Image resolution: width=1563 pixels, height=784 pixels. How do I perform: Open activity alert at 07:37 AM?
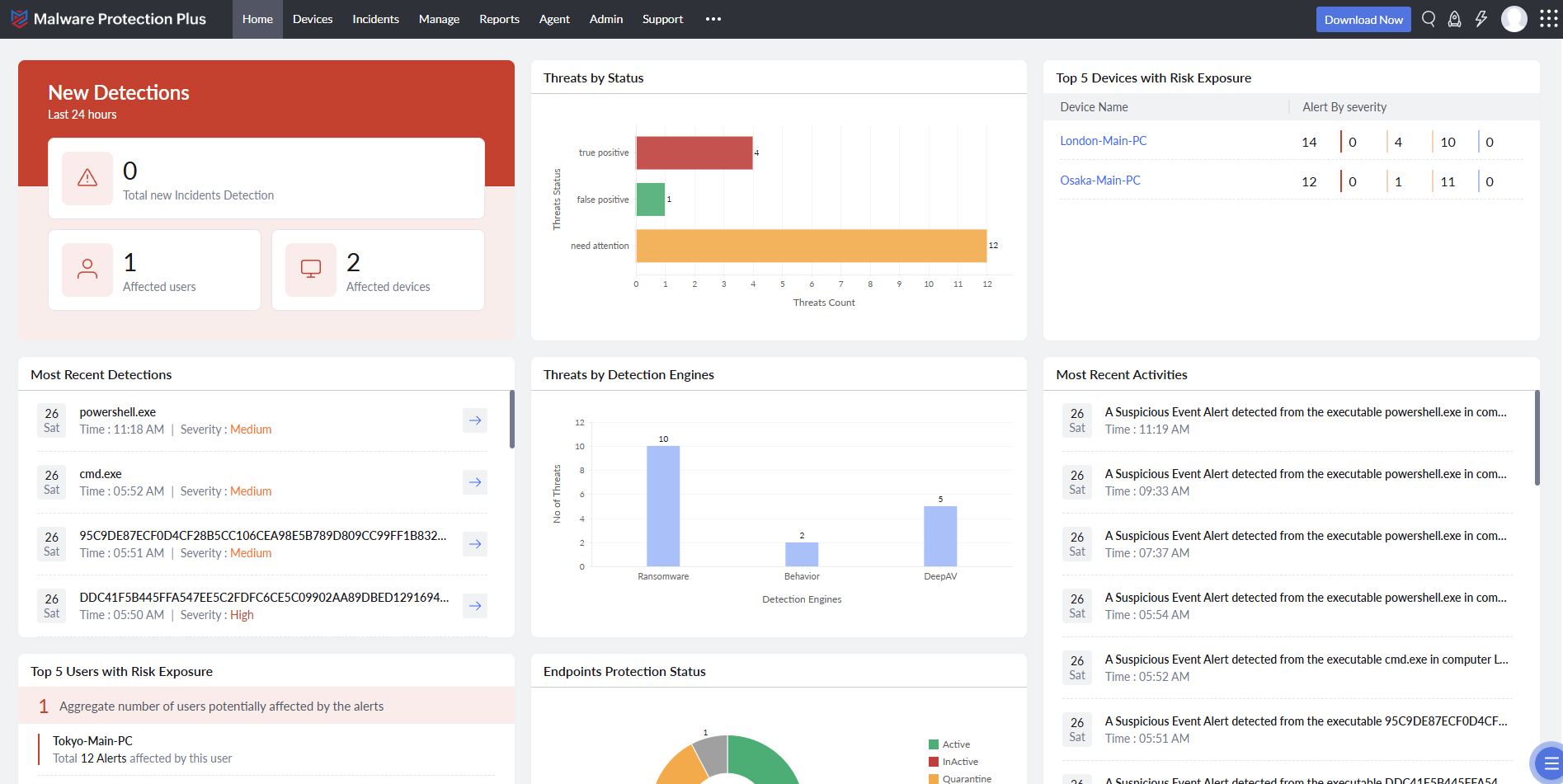pos(1288,544)
